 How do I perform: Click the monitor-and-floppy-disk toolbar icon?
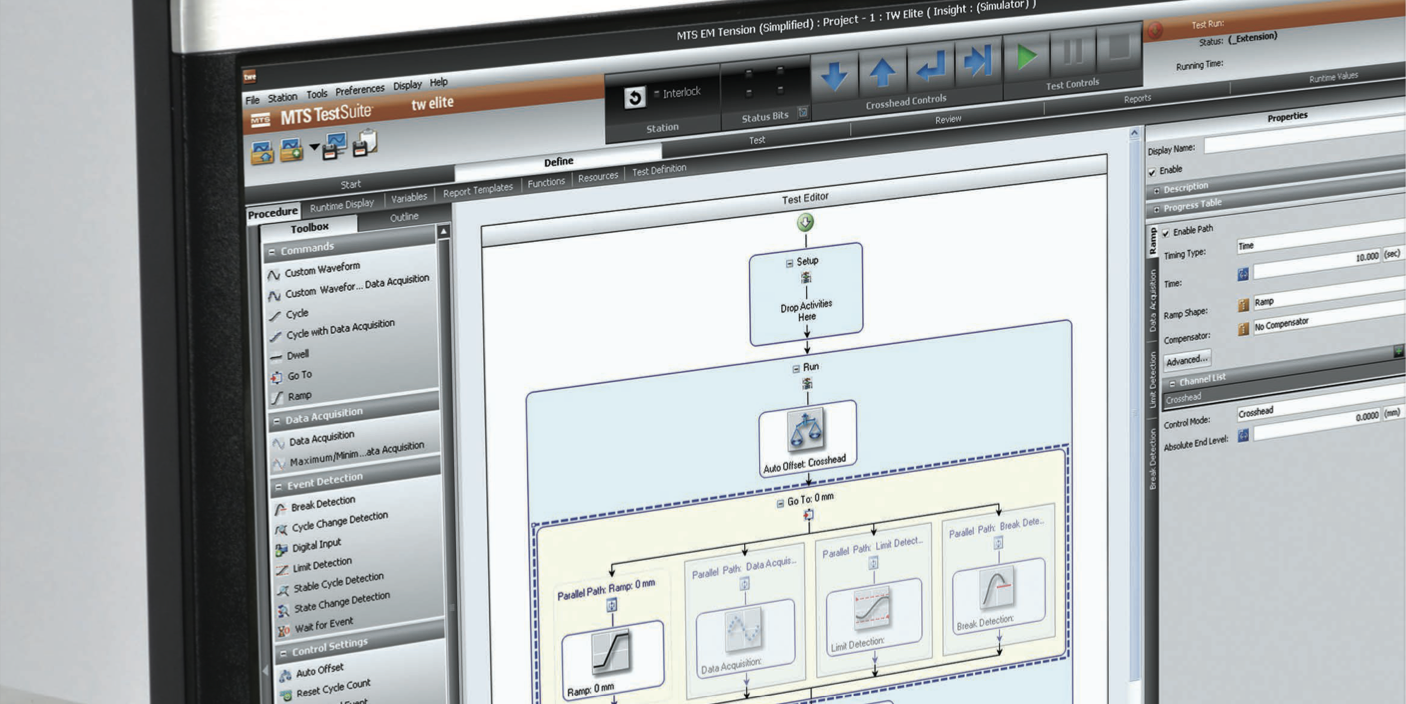coord(335,146)
